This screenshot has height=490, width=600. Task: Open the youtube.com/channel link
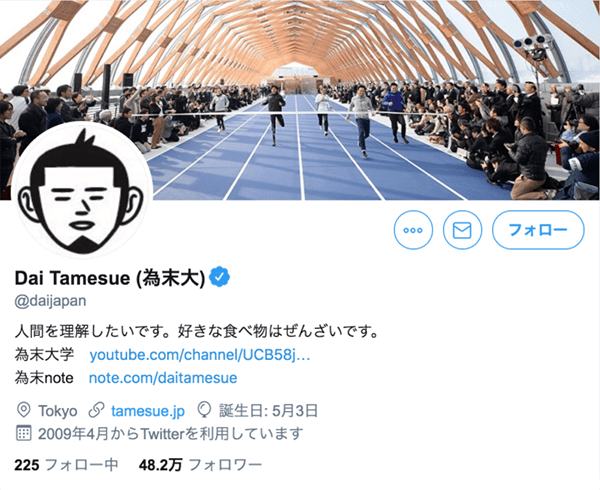coord(200,355)
